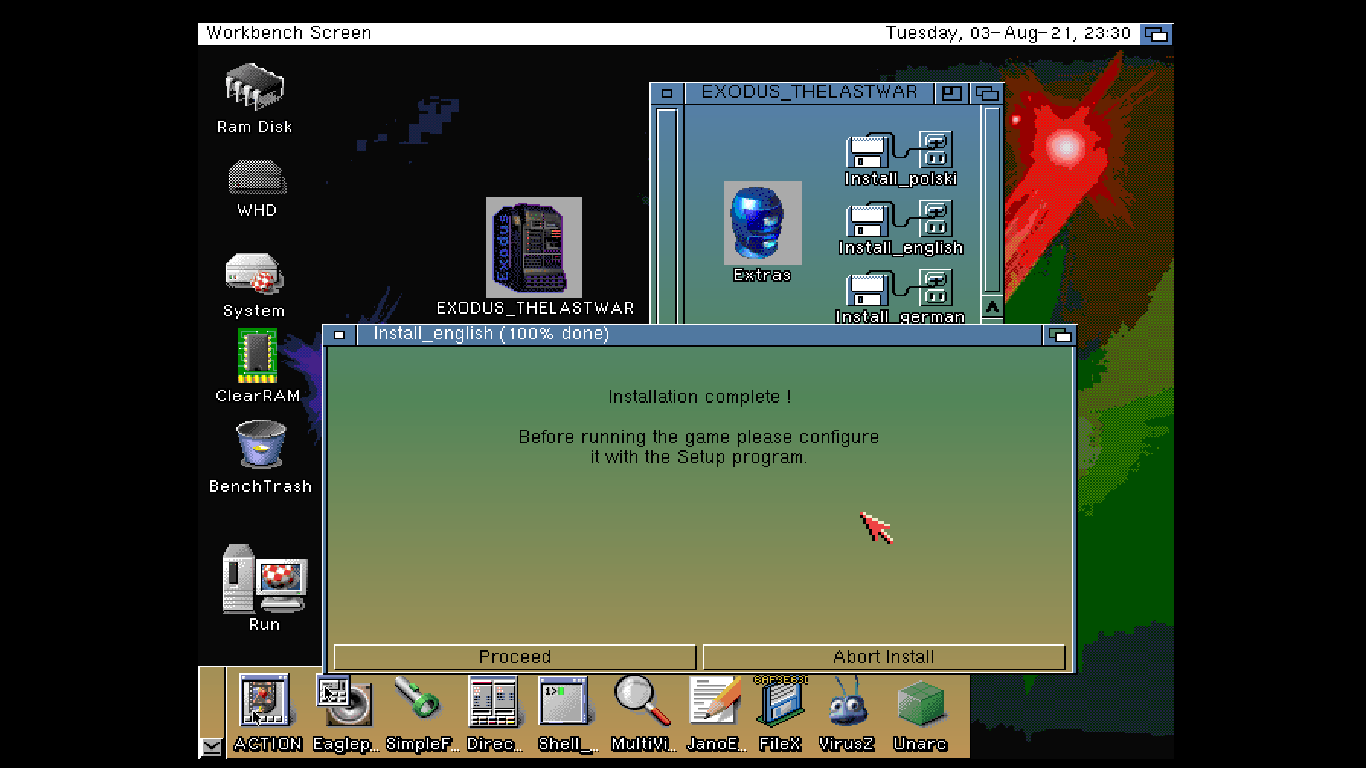
Task: Click the Workbench screen depth gadget
Action: (1157, 33)
